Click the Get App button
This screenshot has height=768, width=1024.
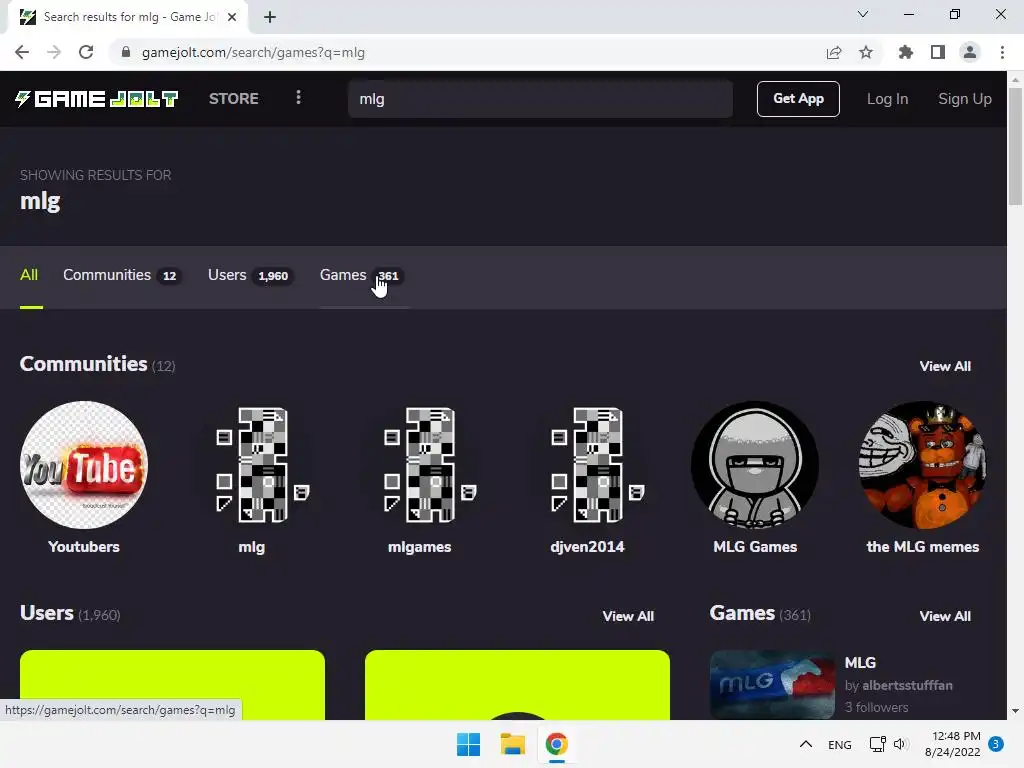[798, 99]
